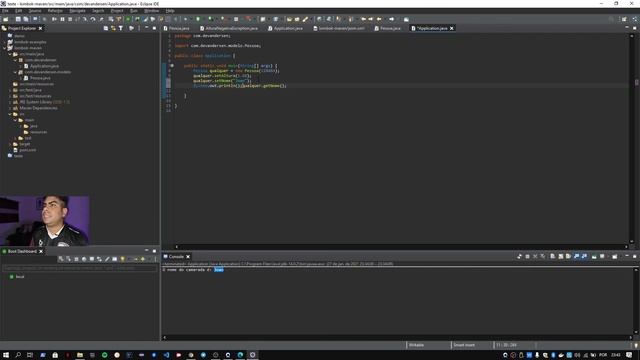
Task: Collapse the src/main/java source folder
Action: click(10, 54)
